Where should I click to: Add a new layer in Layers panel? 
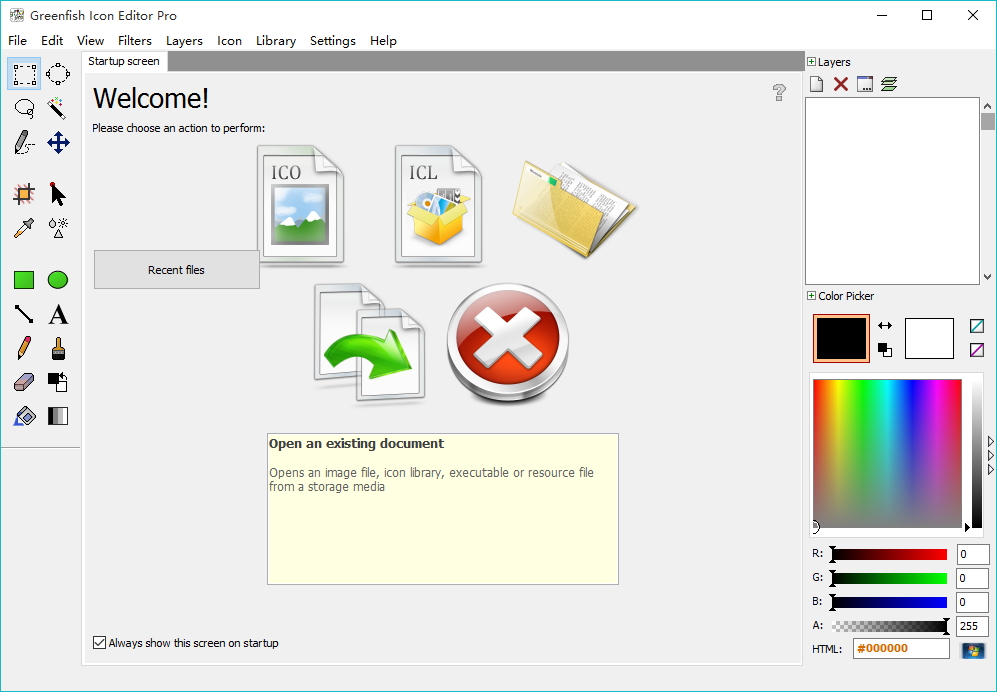pos(816,84)
